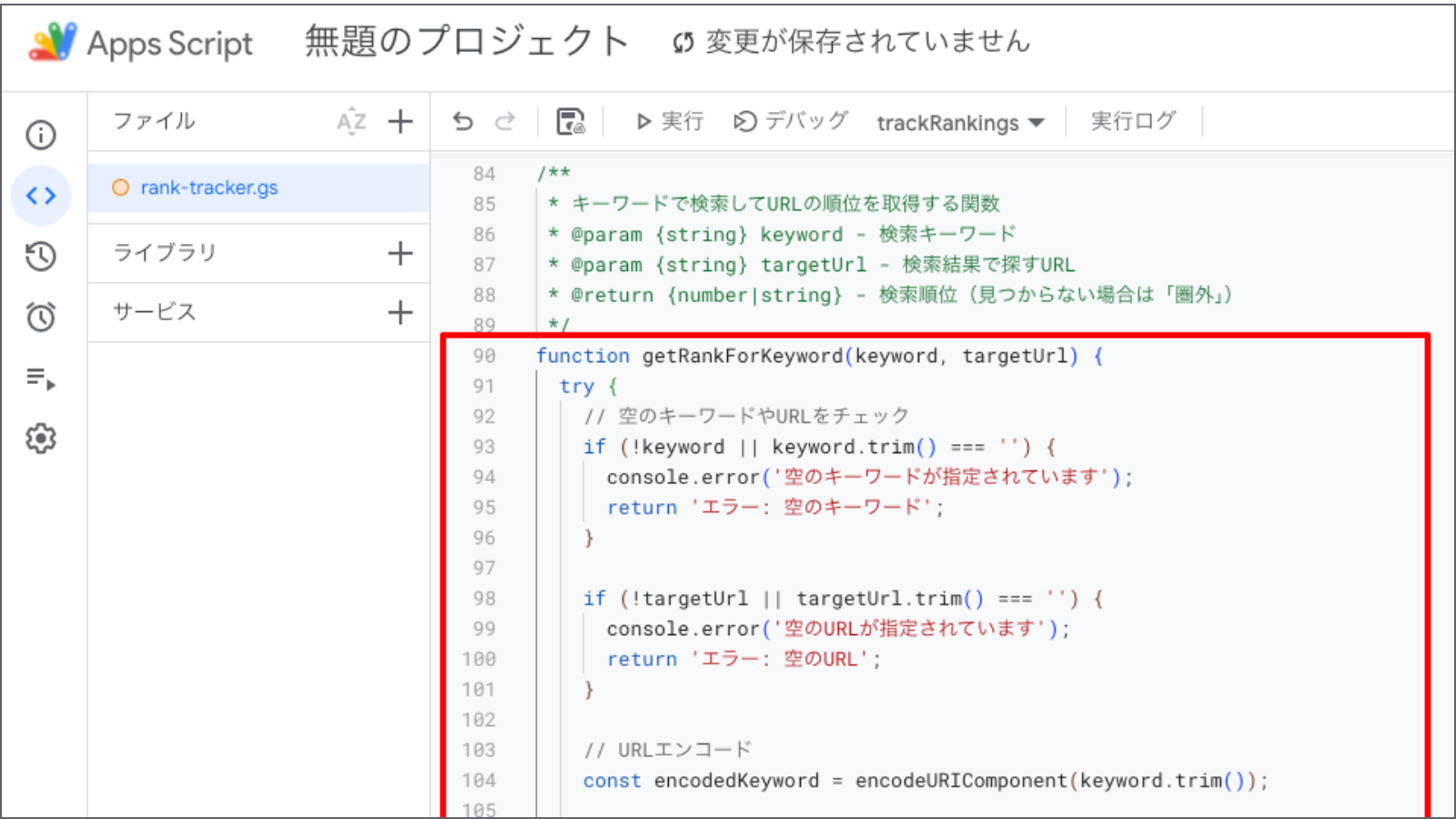The image size is (1456, 819).
Task: Click the ライブラリ section label
Action: [165, 252]
